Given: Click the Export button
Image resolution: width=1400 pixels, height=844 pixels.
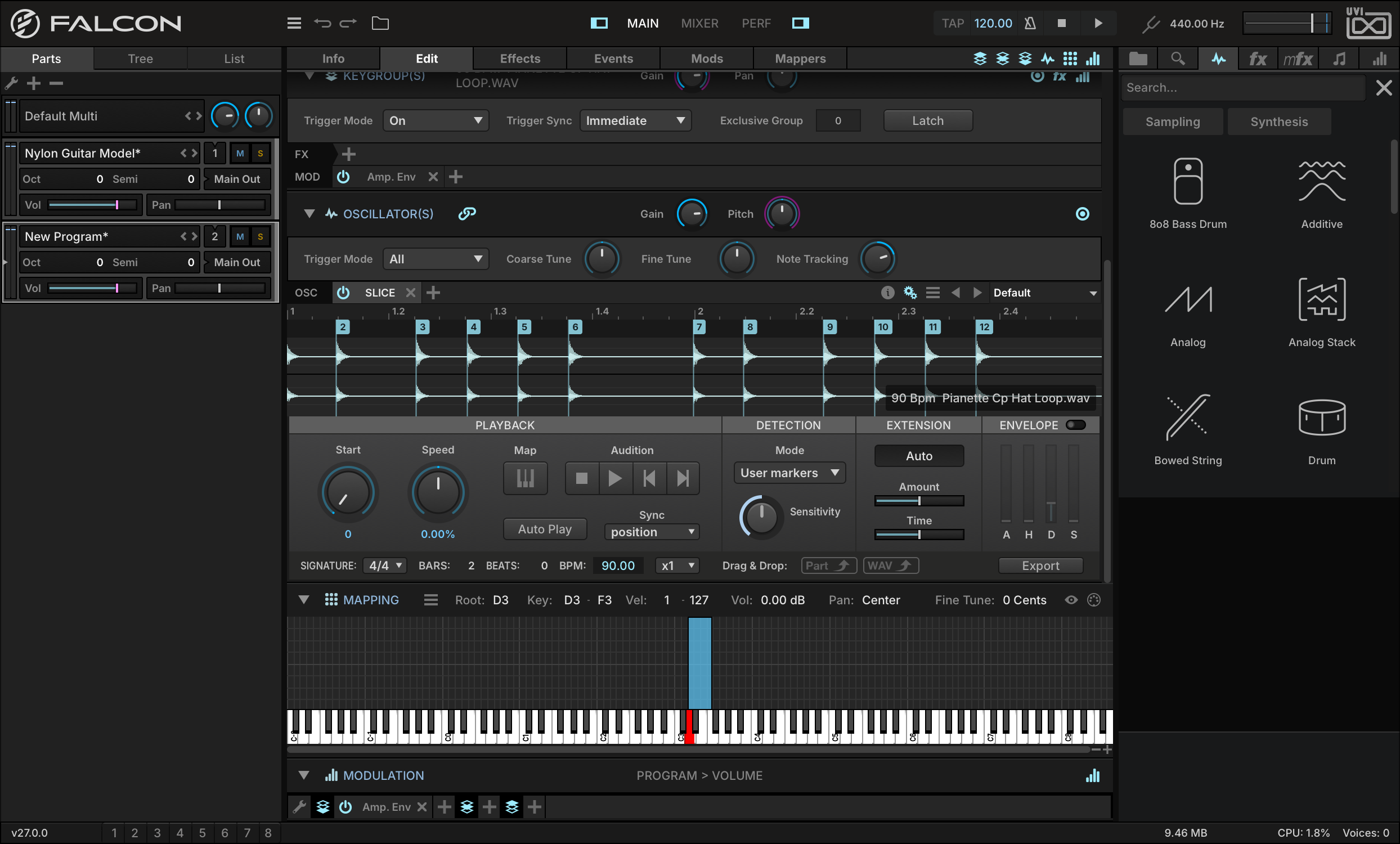Looking at the screenshot, I should 1040,565.
